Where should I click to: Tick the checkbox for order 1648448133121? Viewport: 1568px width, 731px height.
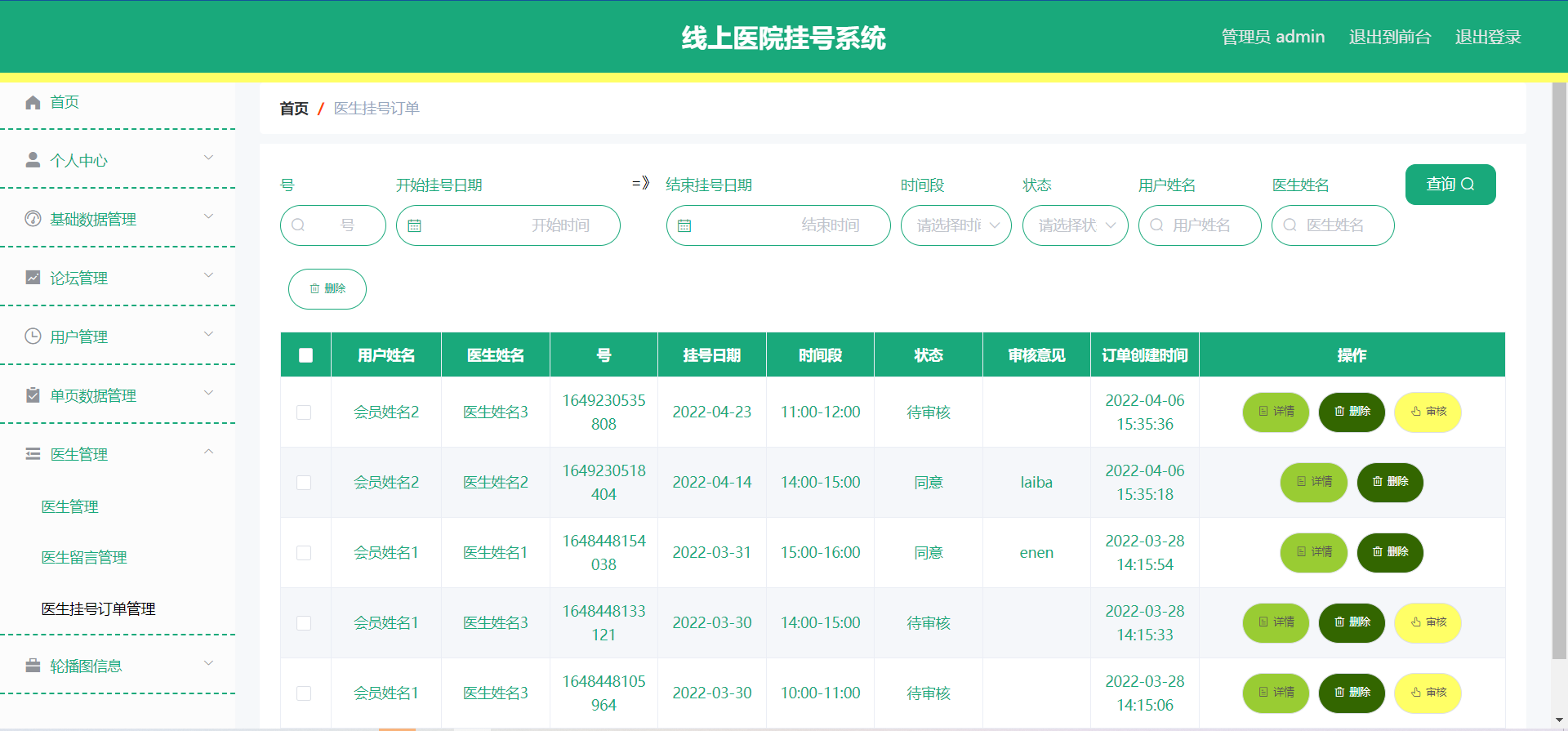pos(304,623)
